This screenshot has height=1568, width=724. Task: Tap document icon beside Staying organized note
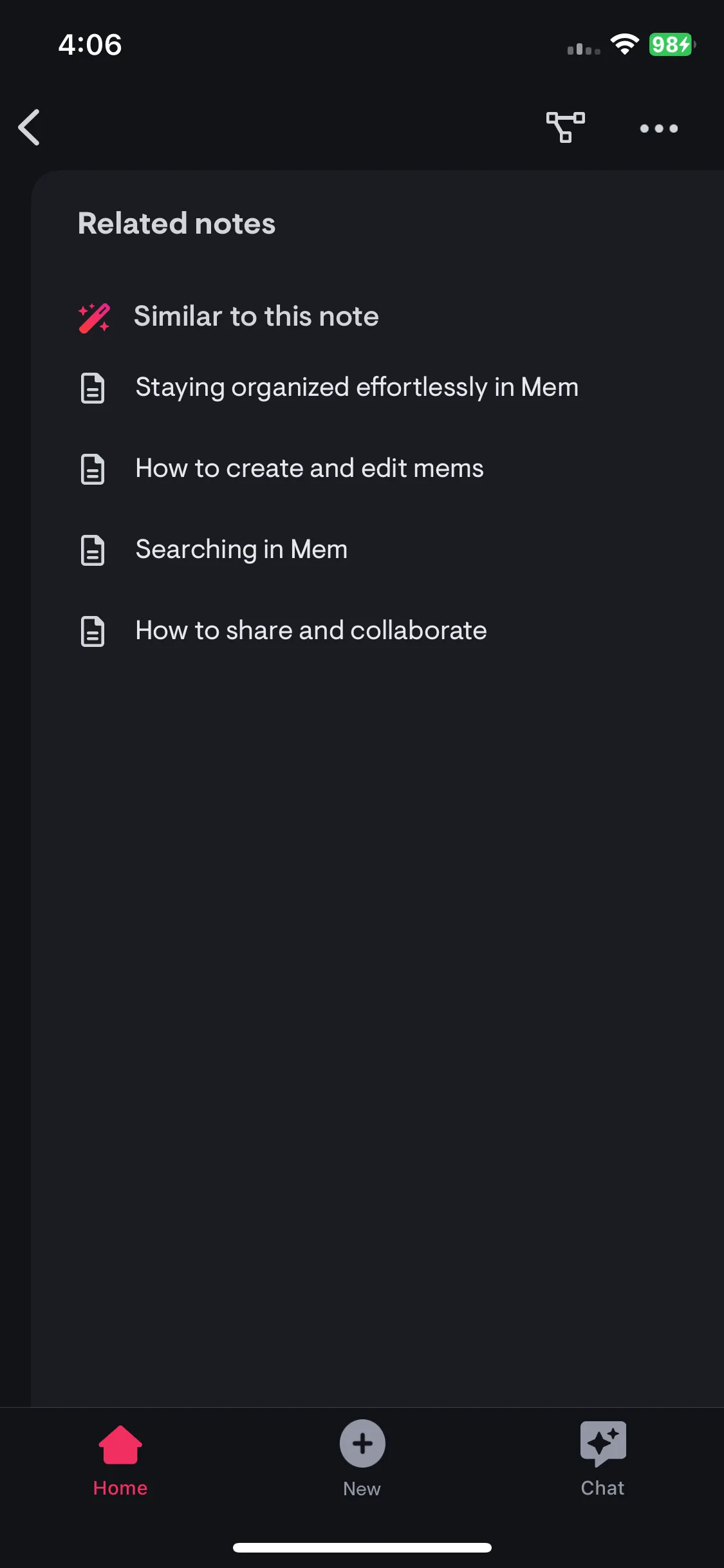[x=93, y=388]
